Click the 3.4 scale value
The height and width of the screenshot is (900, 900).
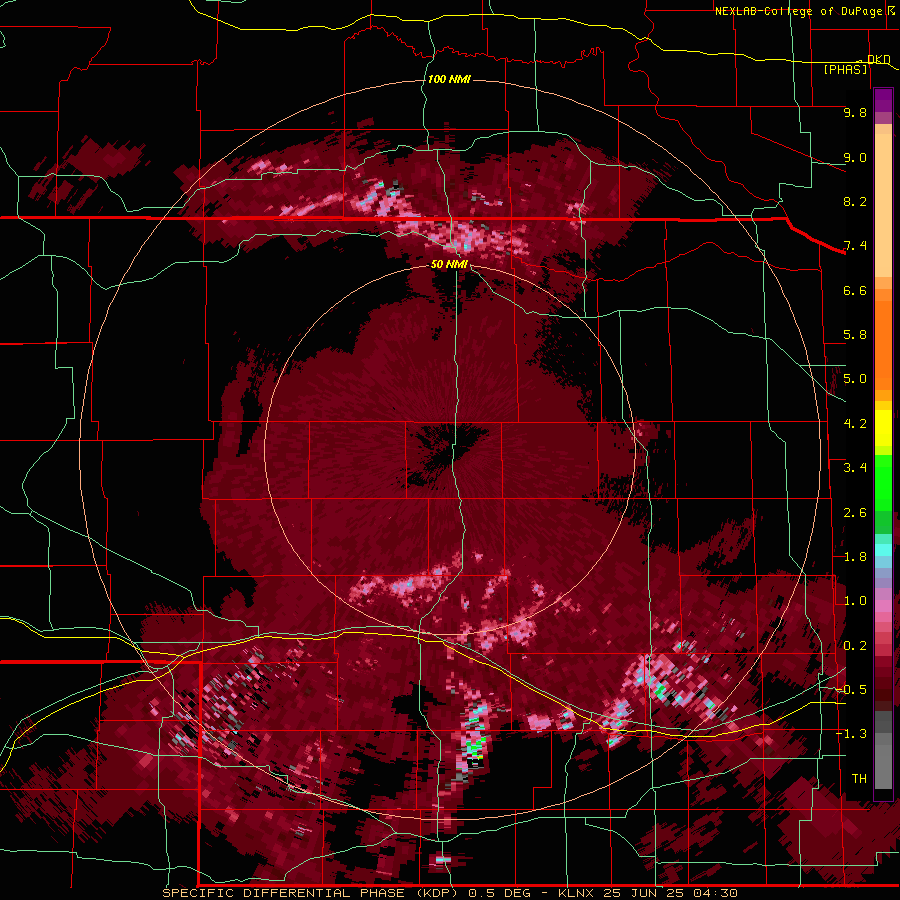click(x=855, y=468)
